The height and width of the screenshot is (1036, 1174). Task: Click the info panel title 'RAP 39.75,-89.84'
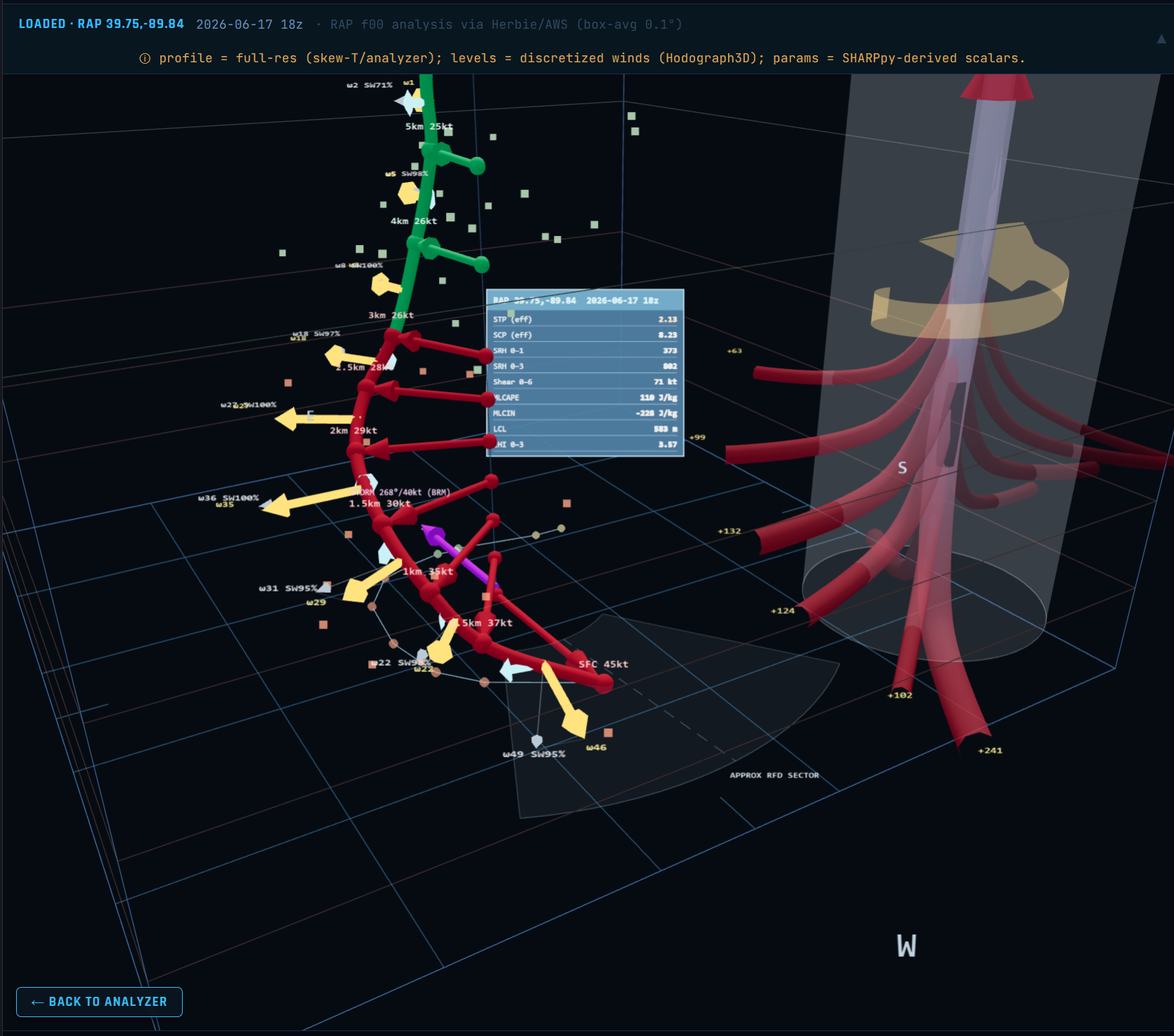534,300
